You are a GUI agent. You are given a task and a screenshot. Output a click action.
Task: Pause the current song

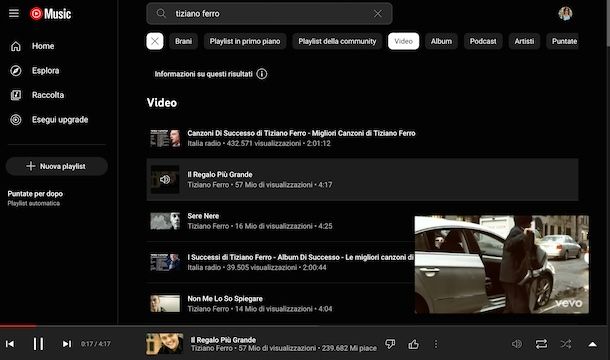tap(38, 344)
